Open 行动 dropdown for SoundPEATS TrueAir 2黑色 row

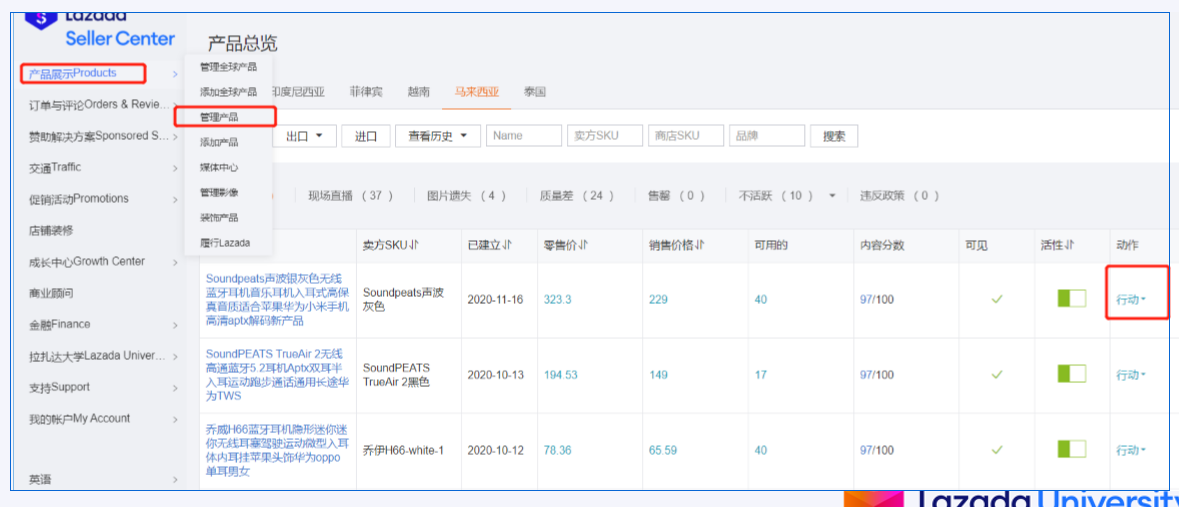(1131, 375)
